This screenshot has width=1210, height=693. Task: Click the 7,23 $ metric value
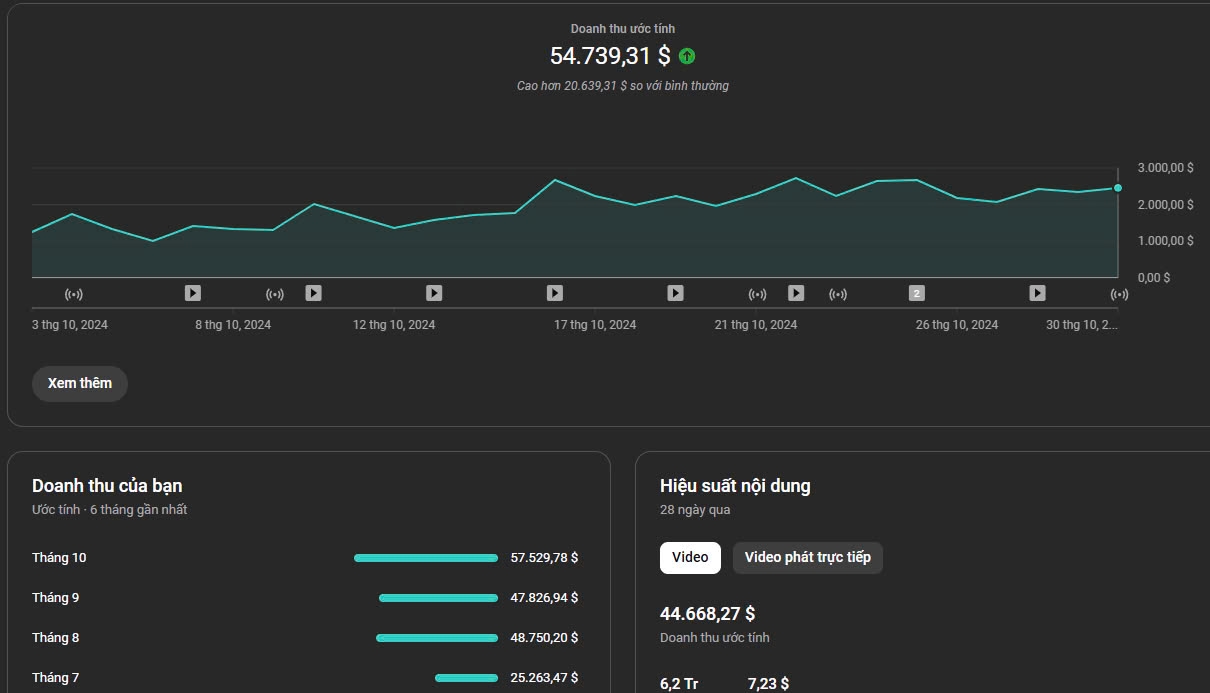point(768,684)
